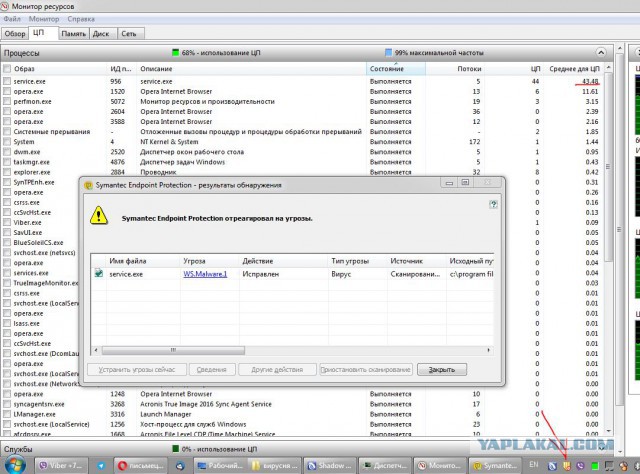Sort threats by Имя файла column
The width and height of the screenshot is (640, 474).
coord(143,261)
